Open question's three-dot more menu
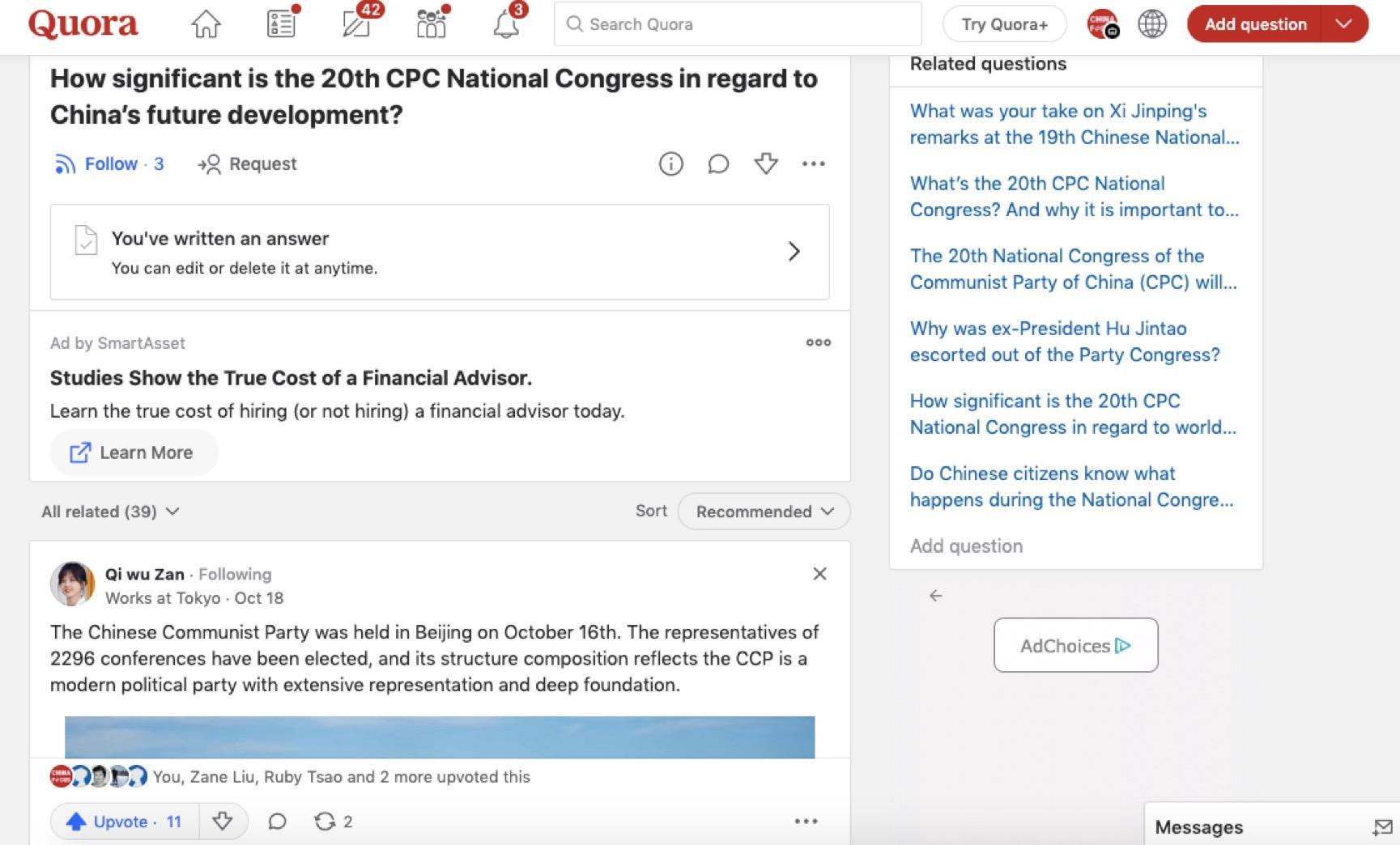The height and width of the screenshot is (845, 1400). click(x=813, y=164)
